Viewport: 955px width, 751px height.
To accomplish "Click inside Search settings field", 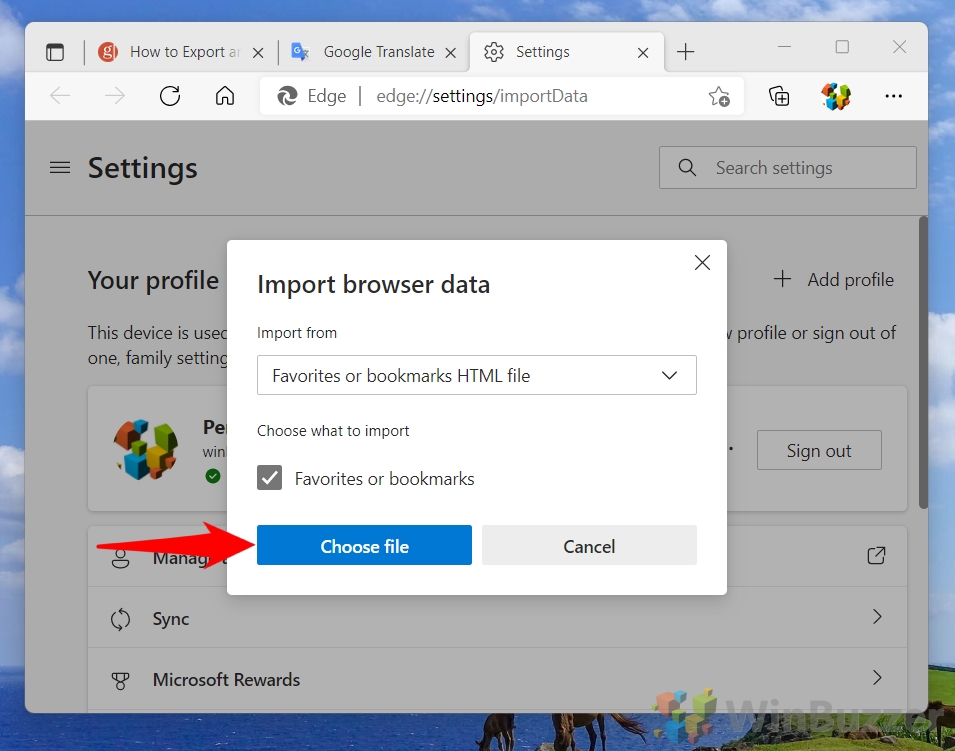I will [788, 167].
